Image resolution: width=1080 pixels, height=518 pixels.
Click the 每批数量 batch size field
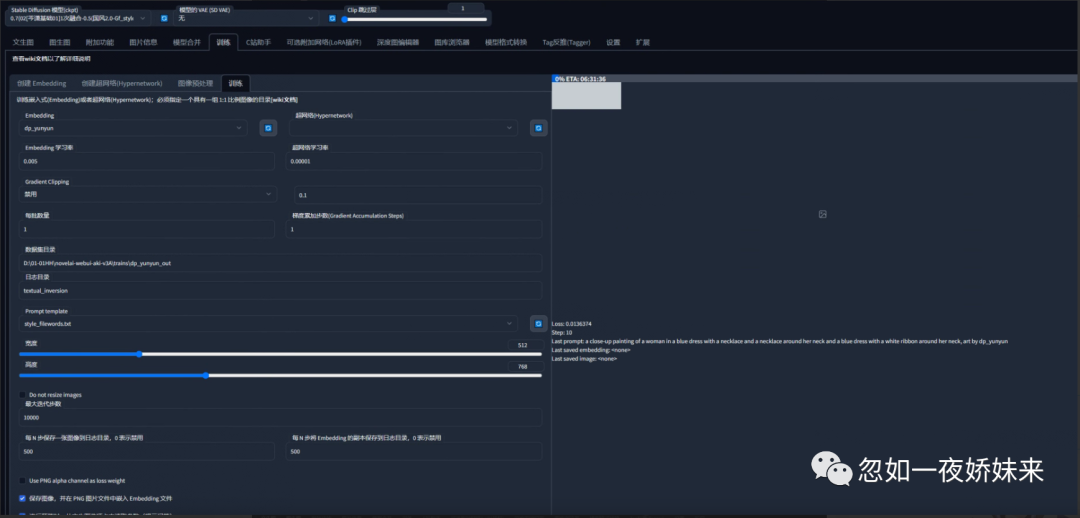tap(147, 229)
